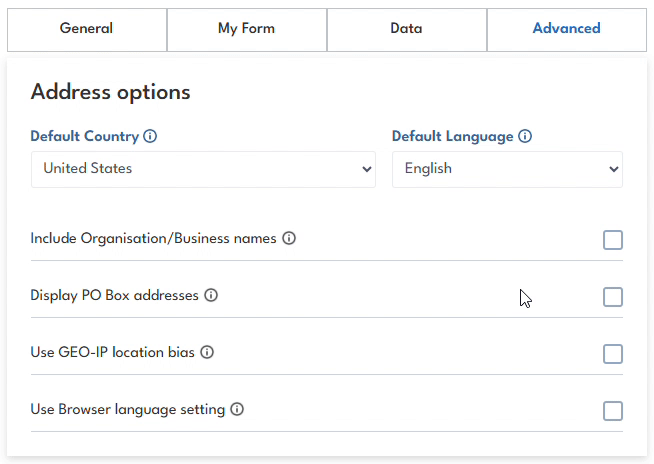Open the General tab

pos(87,30)
